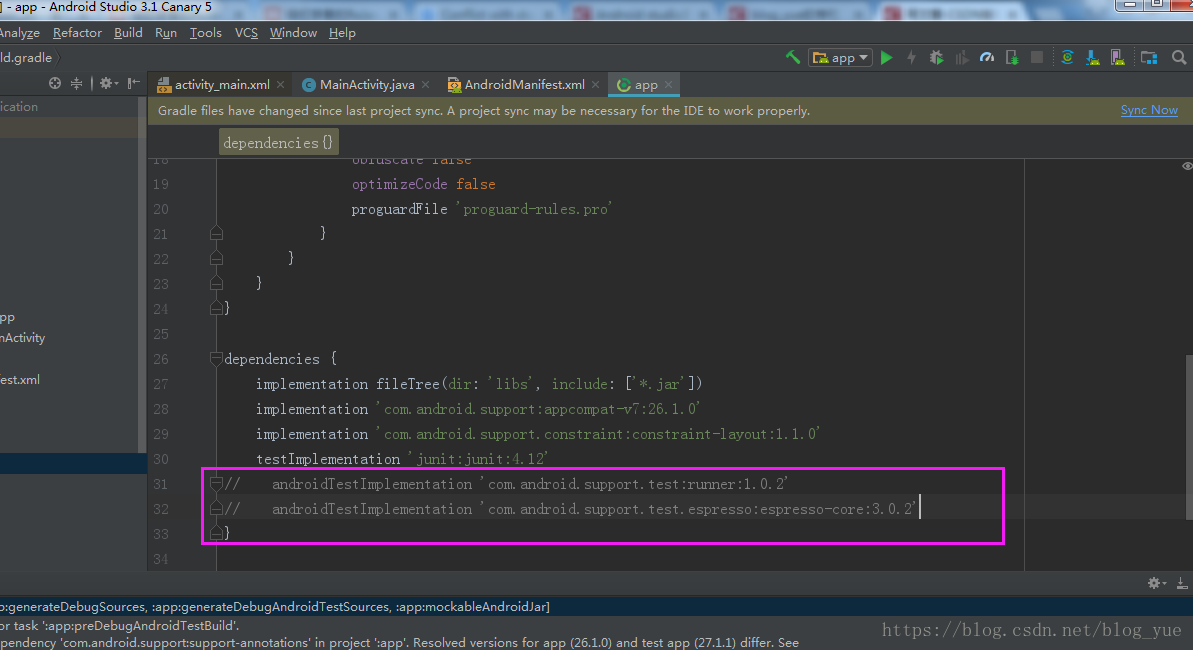Viewport: 1193px width, 650px height.
Task: Click the Sync Now link
Action: click(1149, 110)
